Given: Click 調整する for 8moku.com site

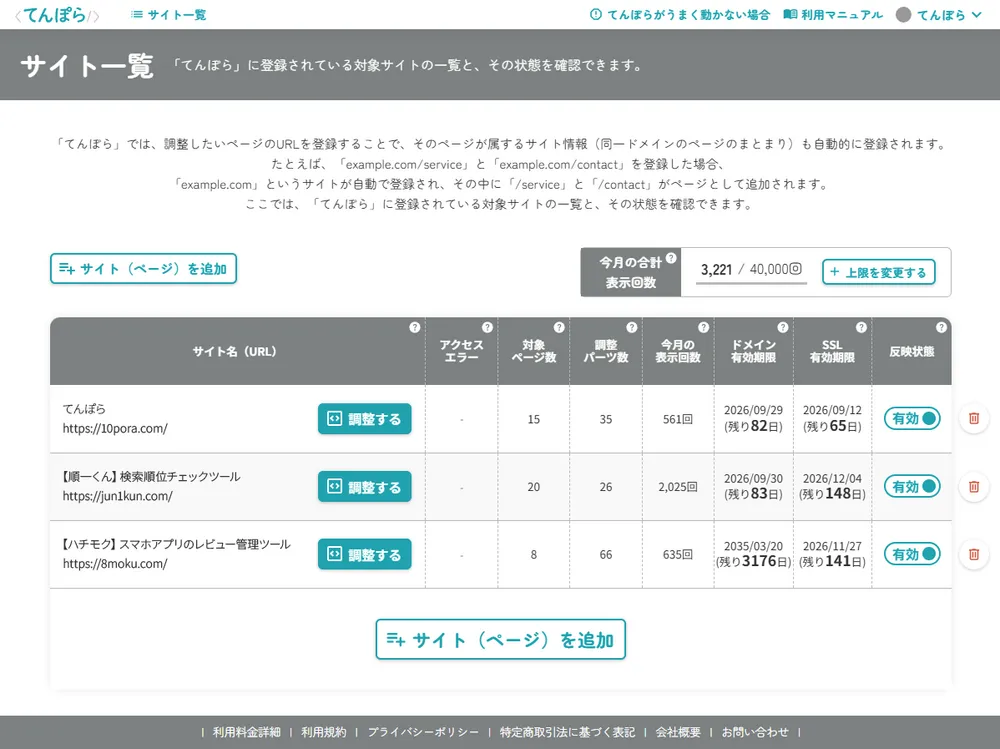Looking at the screenshot, I should 365,554.
